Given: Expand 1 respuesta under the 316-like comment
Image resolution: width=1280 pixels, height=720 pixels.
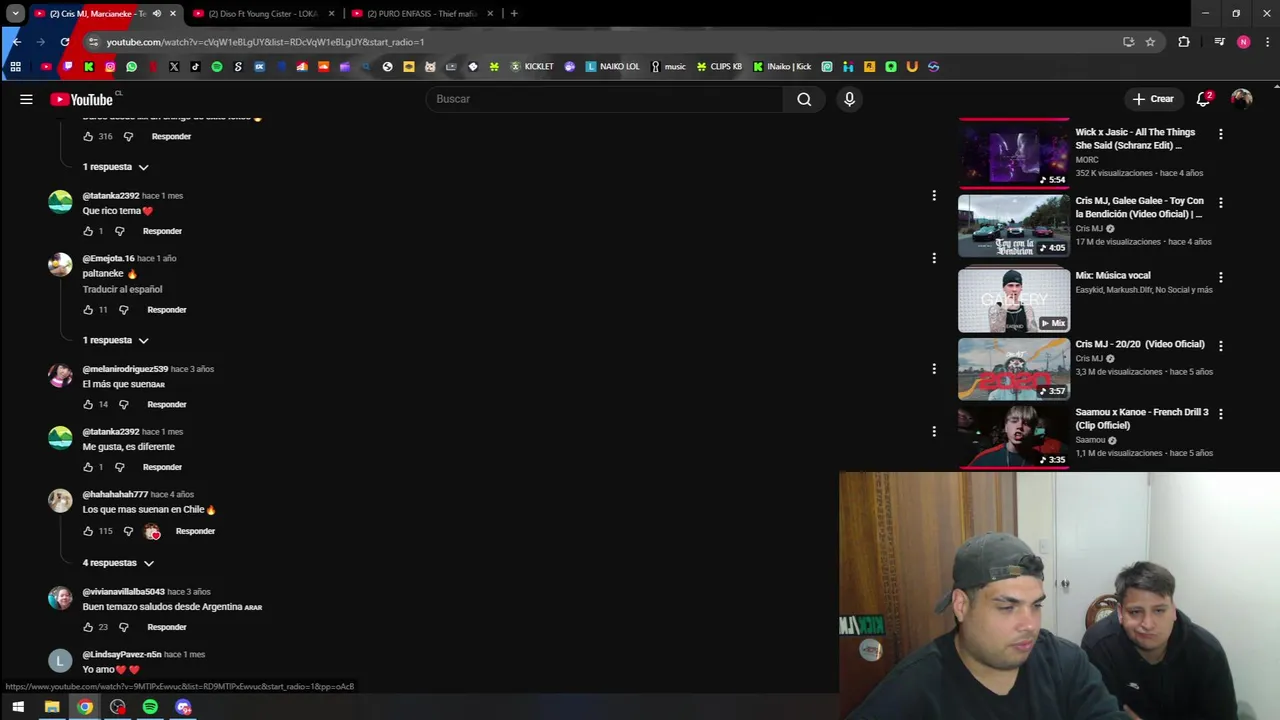Looking at the screenshot, I should [x=115, y=167].
